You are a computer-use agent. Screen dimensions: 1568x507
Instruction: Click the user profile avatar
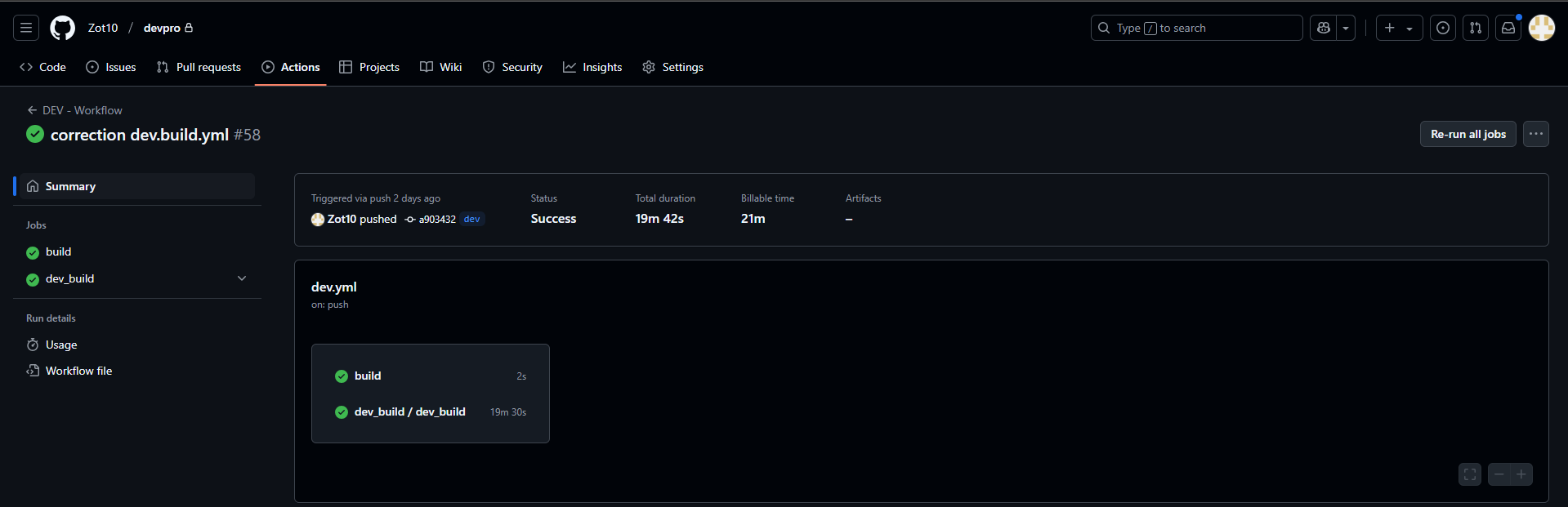click(1541, 28)
